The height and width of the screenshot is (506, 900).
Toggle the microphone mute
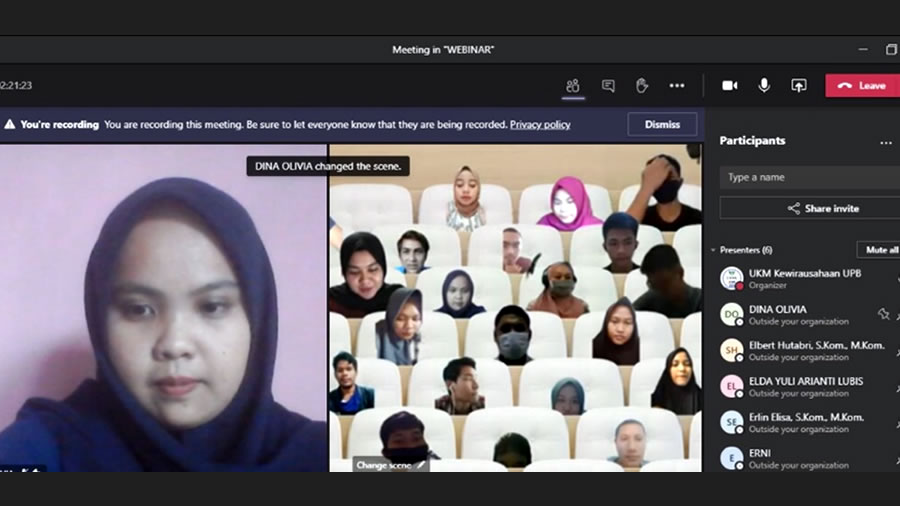click(764, 86)
